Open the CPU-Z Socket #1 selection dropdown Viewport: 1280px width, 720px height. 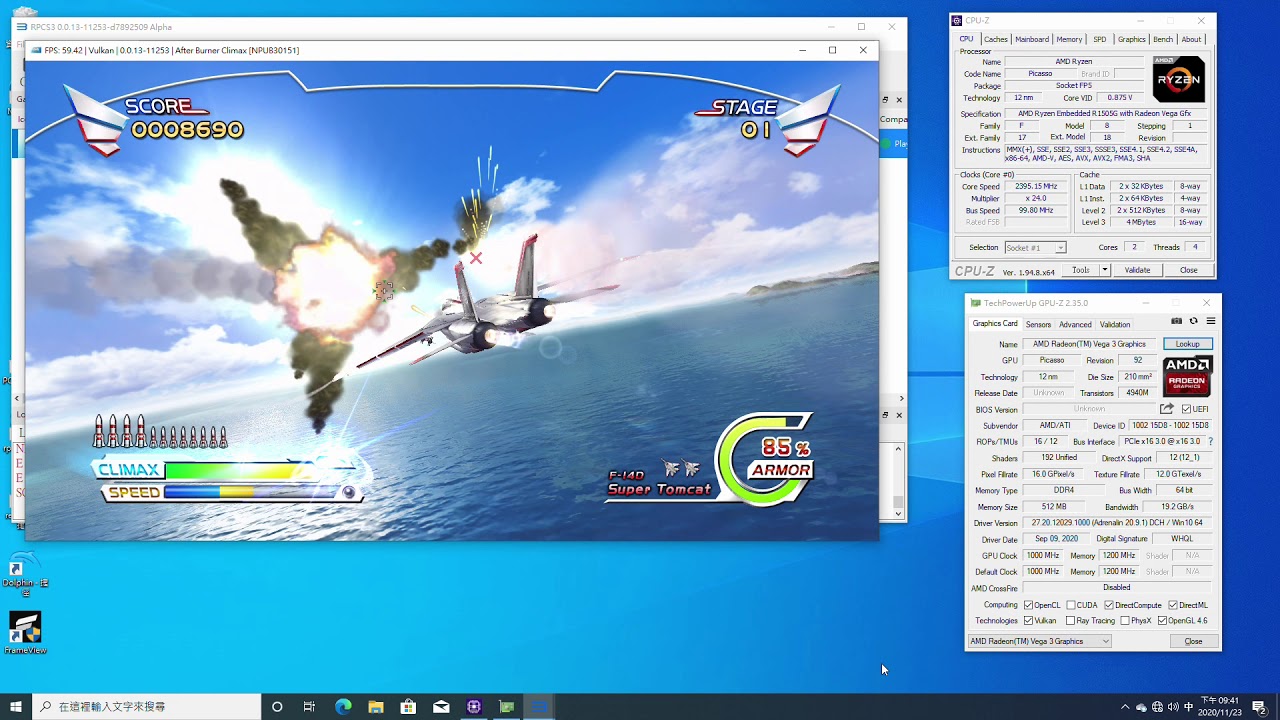[x=1035, y=247]
